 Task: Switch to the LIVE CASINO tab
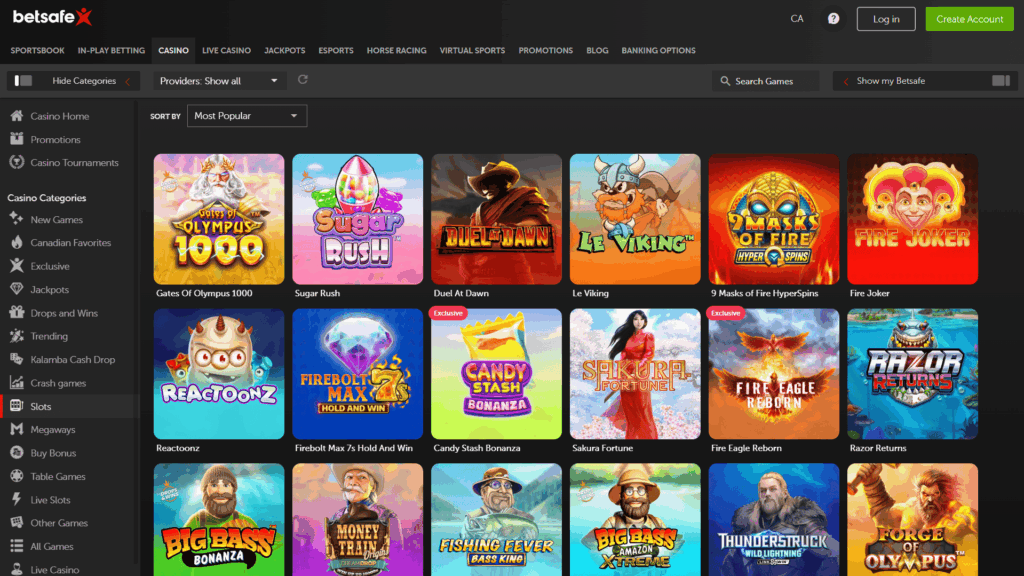coord(225,50)
